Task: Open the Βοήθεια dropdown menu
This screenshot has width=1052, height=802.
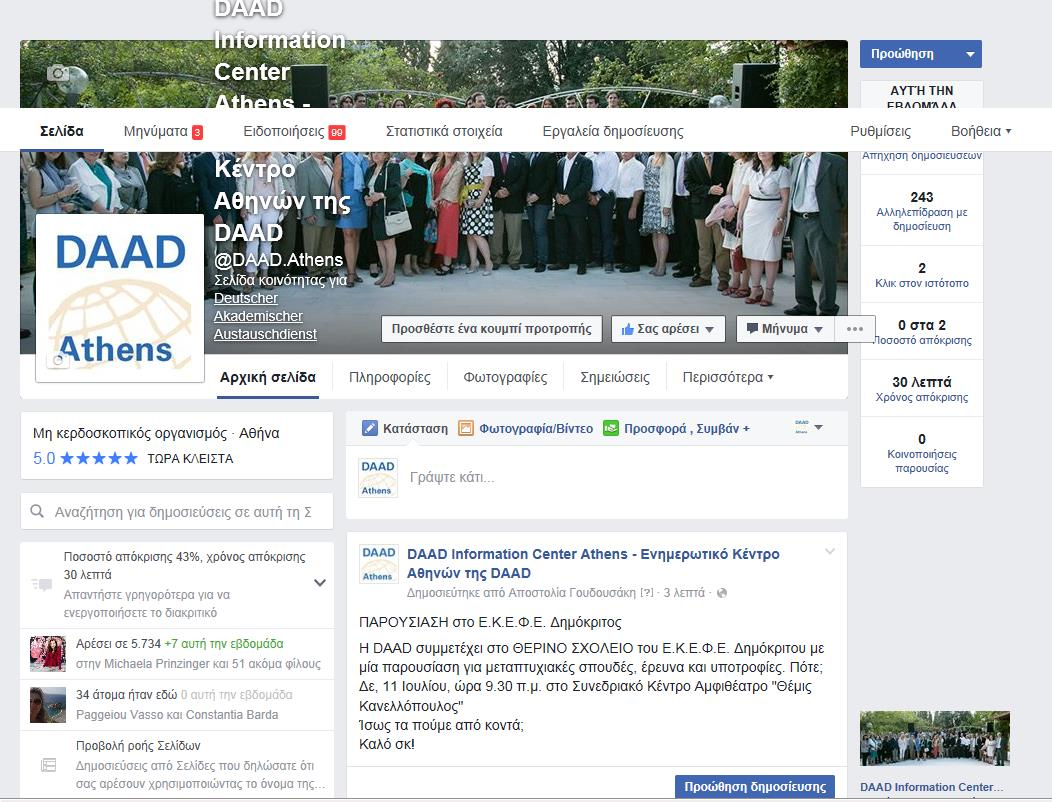Action: tap(981, 131)
